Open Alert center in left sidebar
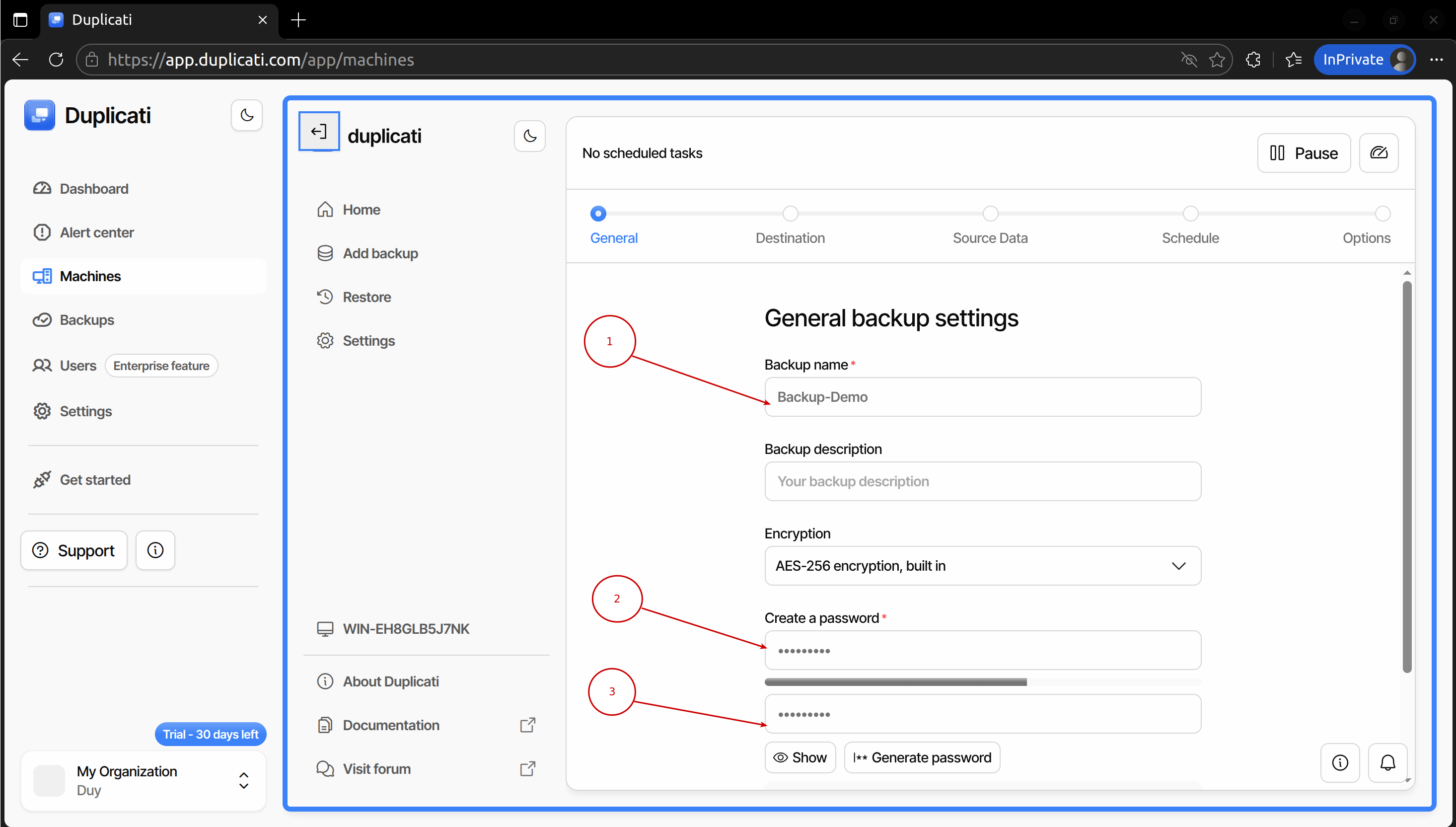Viewport: 1456px width, 827px height. tap(96, 232)
